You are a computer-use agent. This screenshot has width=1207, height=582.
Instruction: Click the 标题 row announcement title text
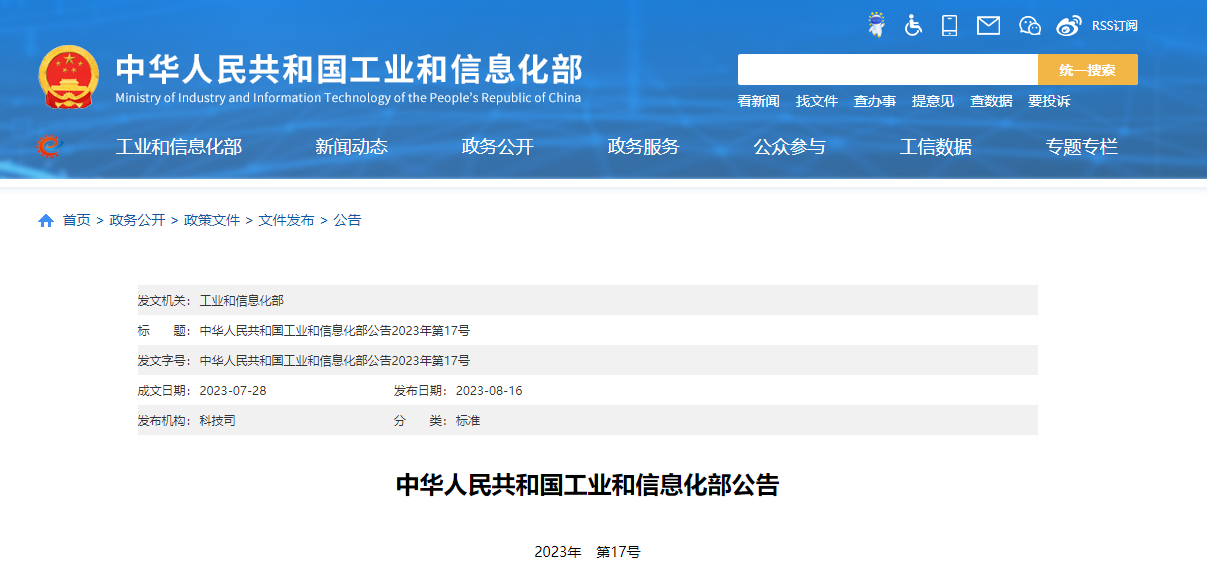(x=334, y=330)
